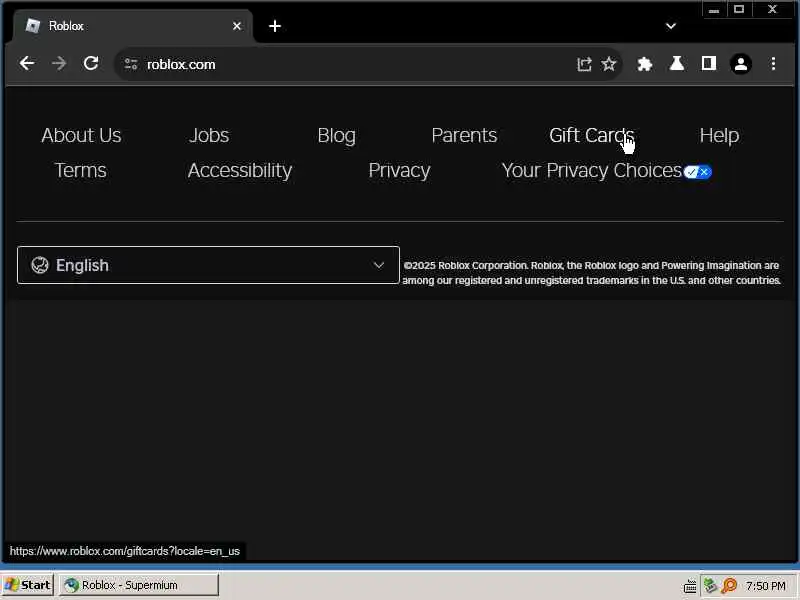Expand the English language dropdown
Screen dimensions: 800x600
click(208, 265)
